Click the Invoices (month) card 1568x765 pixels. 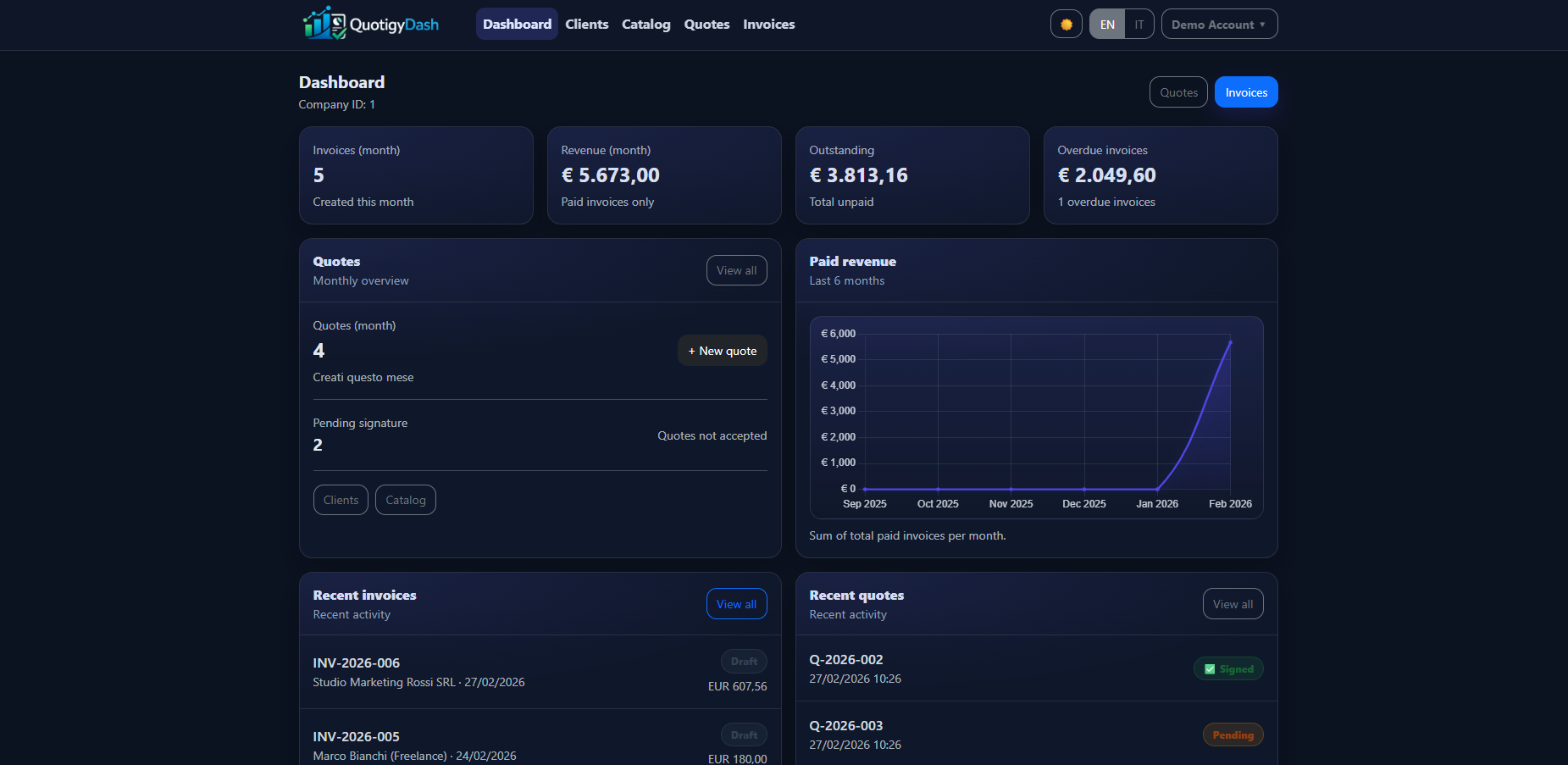[416, 175]
